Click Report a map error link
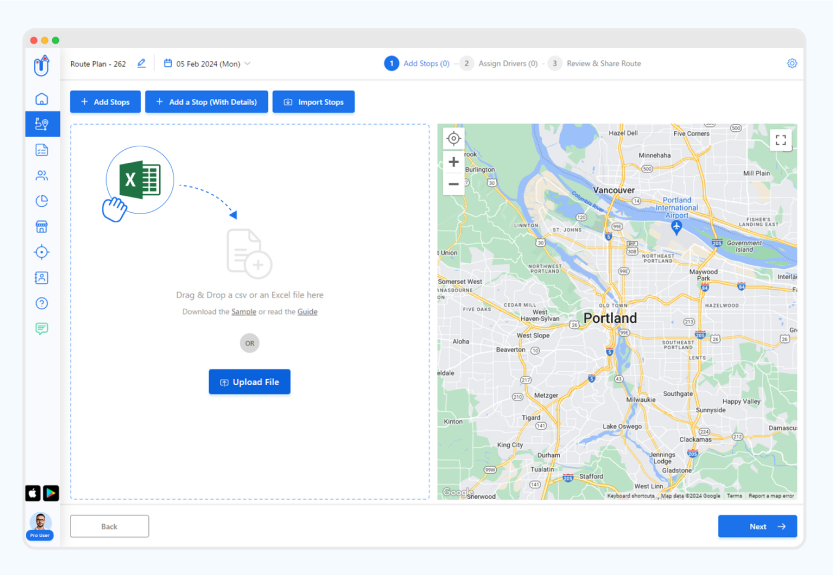This screenshot has height=576, width=834. [771, 496]
